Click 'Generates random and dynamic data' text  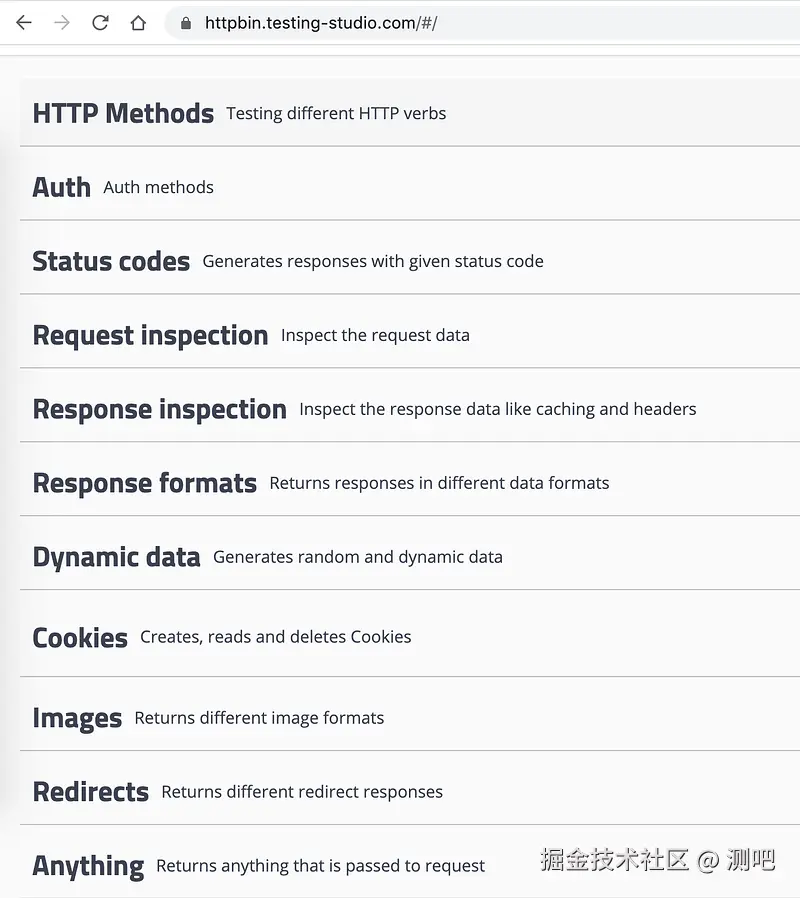358,558
